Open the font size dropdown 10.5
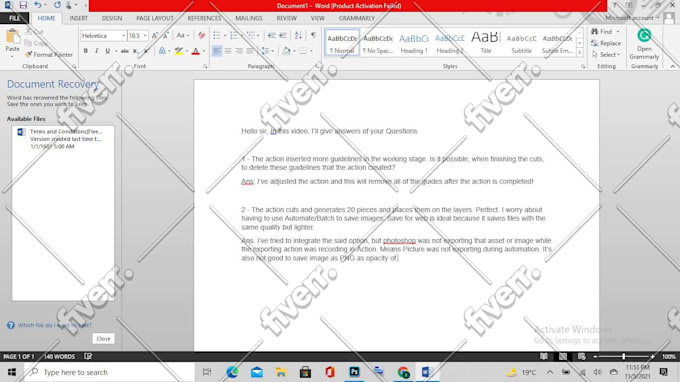 point(145,36)
